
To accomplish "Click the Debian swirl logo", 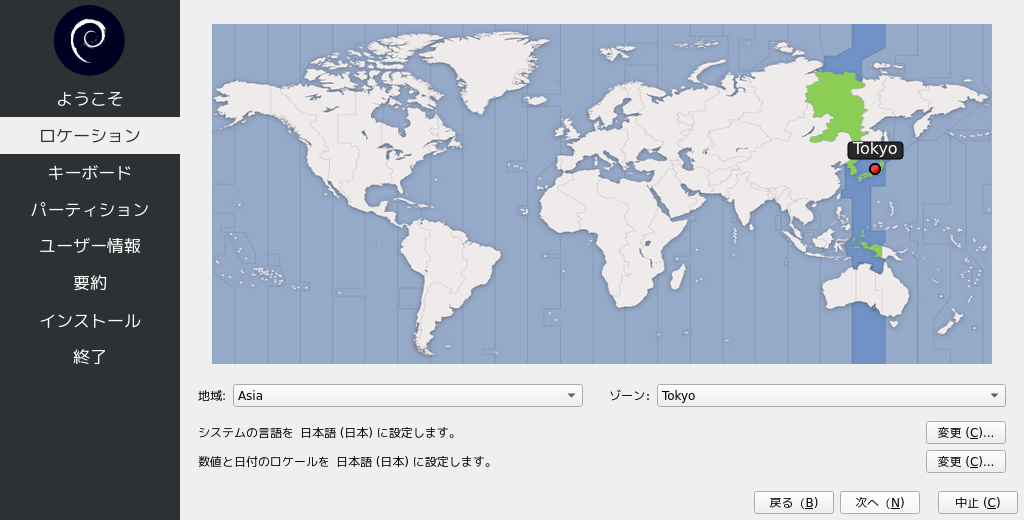I will point(89,40).
